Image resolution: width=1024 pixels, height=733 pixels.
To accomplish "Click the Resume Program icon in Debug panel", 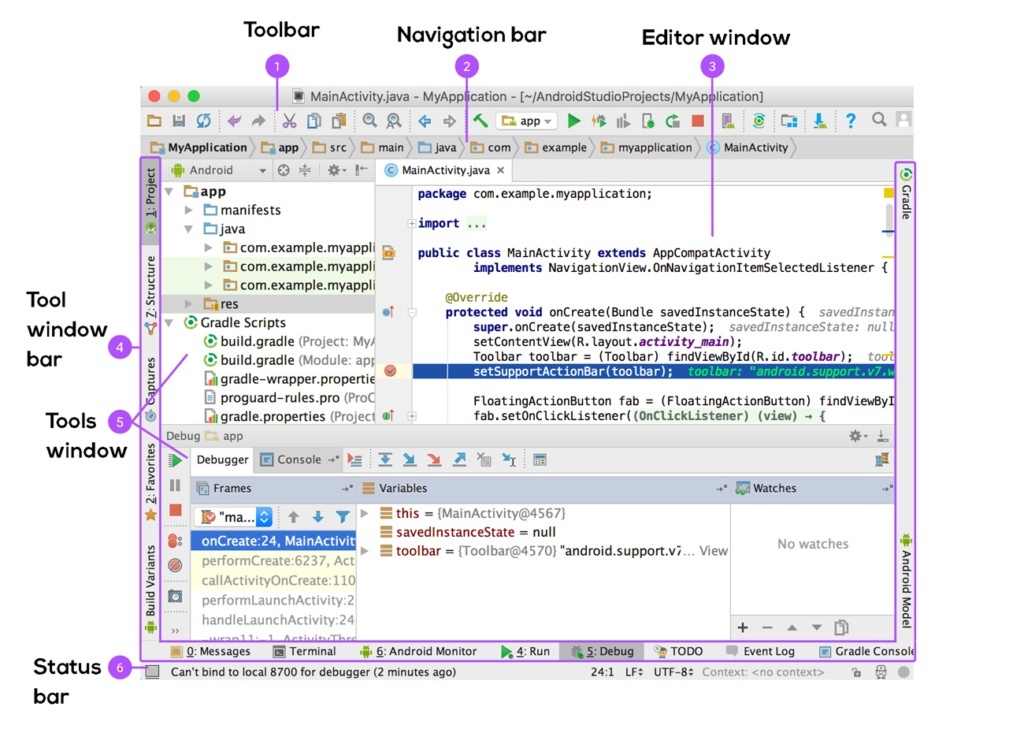I will pyautogui.click(x=175, y=460).
